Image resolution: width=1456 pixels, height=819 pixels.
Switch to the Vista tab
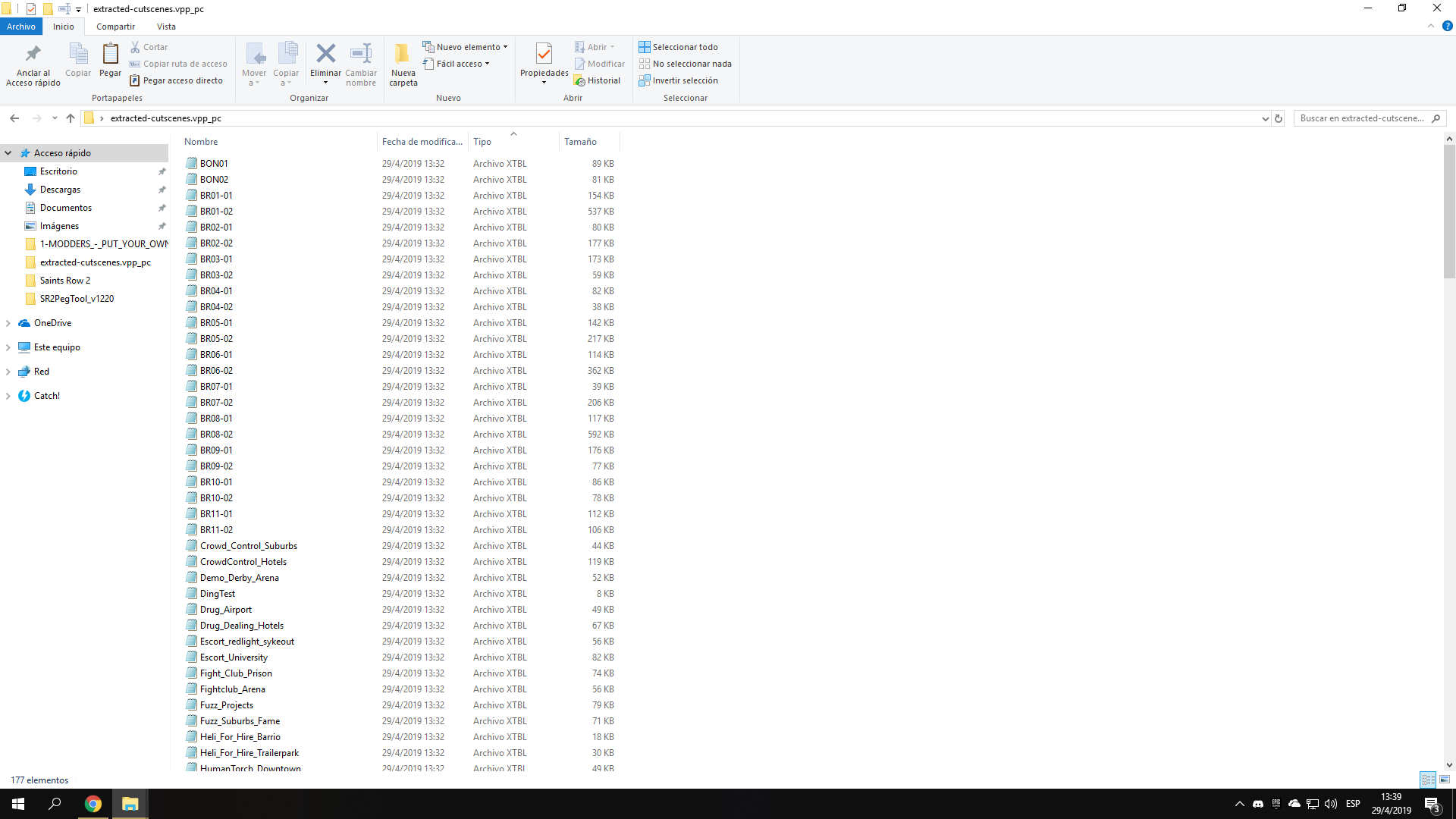(166, 27)
